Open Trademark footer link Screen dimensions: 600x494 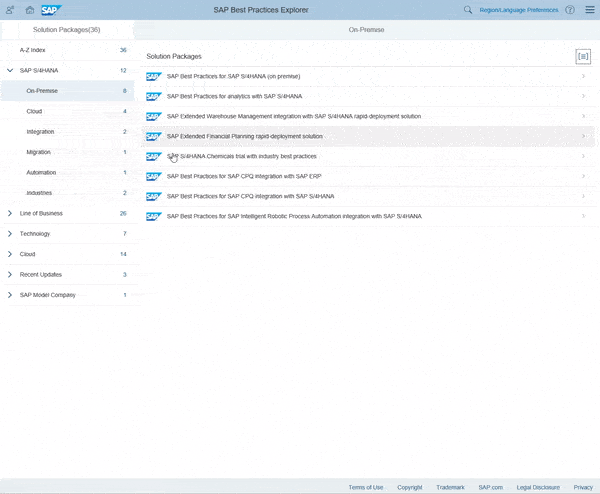[x=450, y=487]
